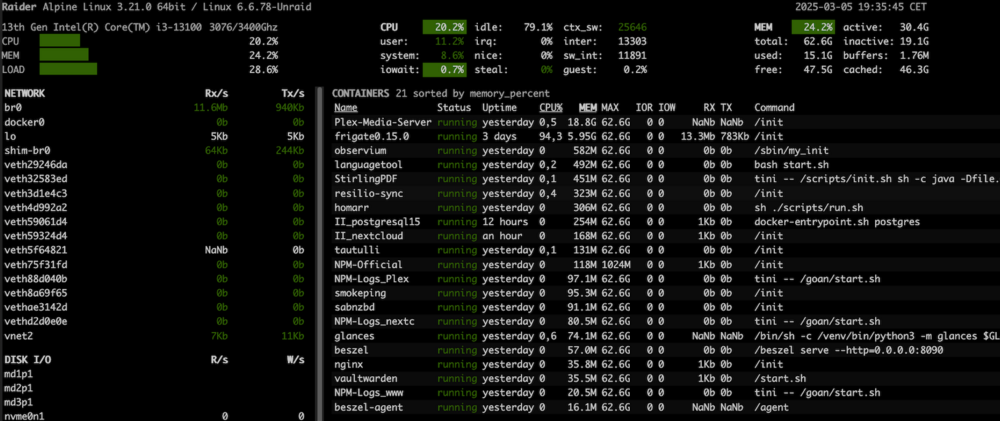Click the IOR column header
1000x421 pixels.
coord(644,107)
